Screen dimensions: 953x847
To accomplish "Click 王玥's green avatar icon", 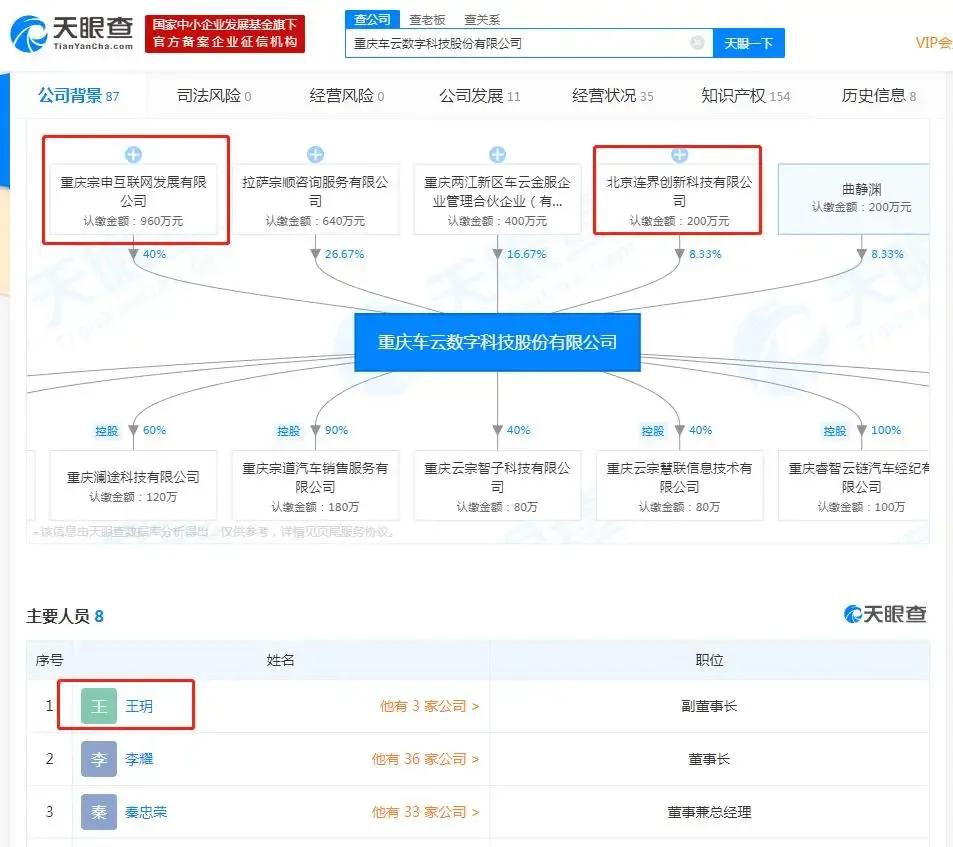I will [98, 706].
